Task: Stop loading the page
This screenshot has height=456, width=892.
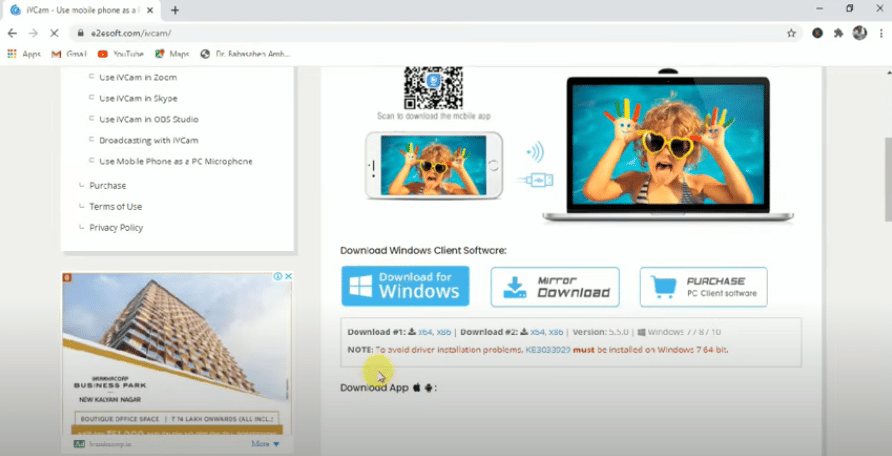Action: click(54, 34)
